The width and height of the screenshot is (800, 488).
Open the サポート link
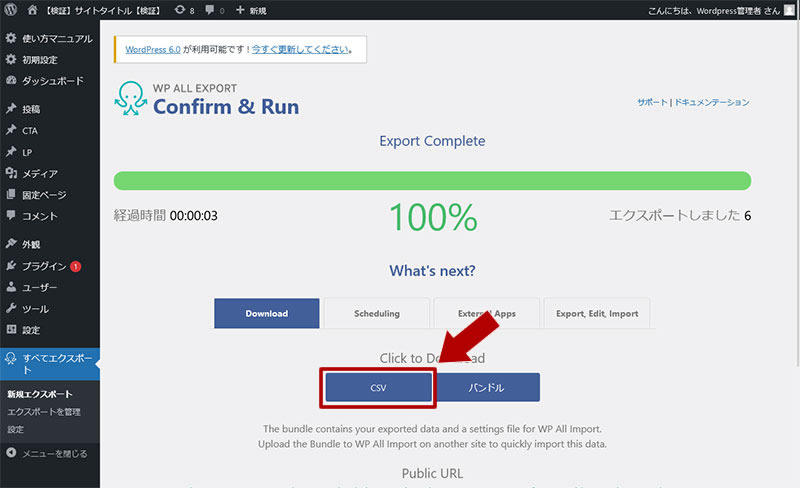tap(652, 102)
